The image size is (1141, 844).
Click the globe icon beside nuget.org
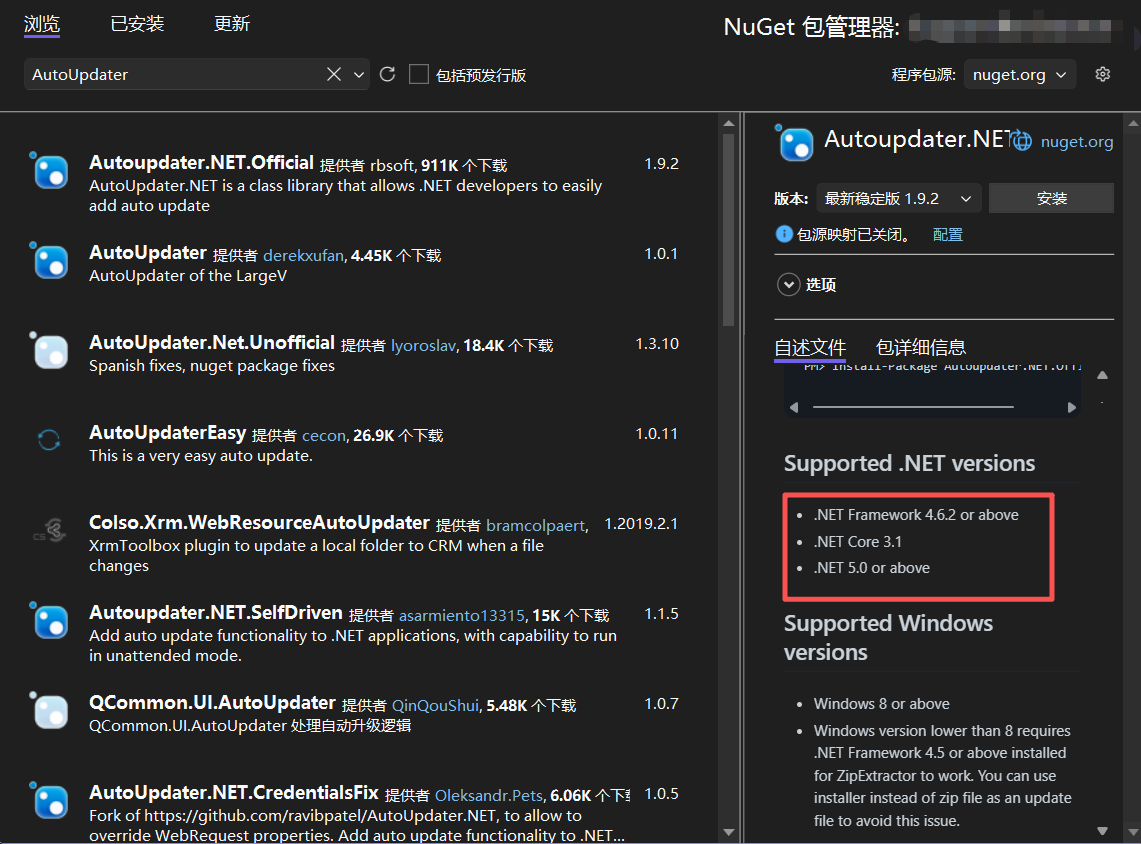(1022, 141)
